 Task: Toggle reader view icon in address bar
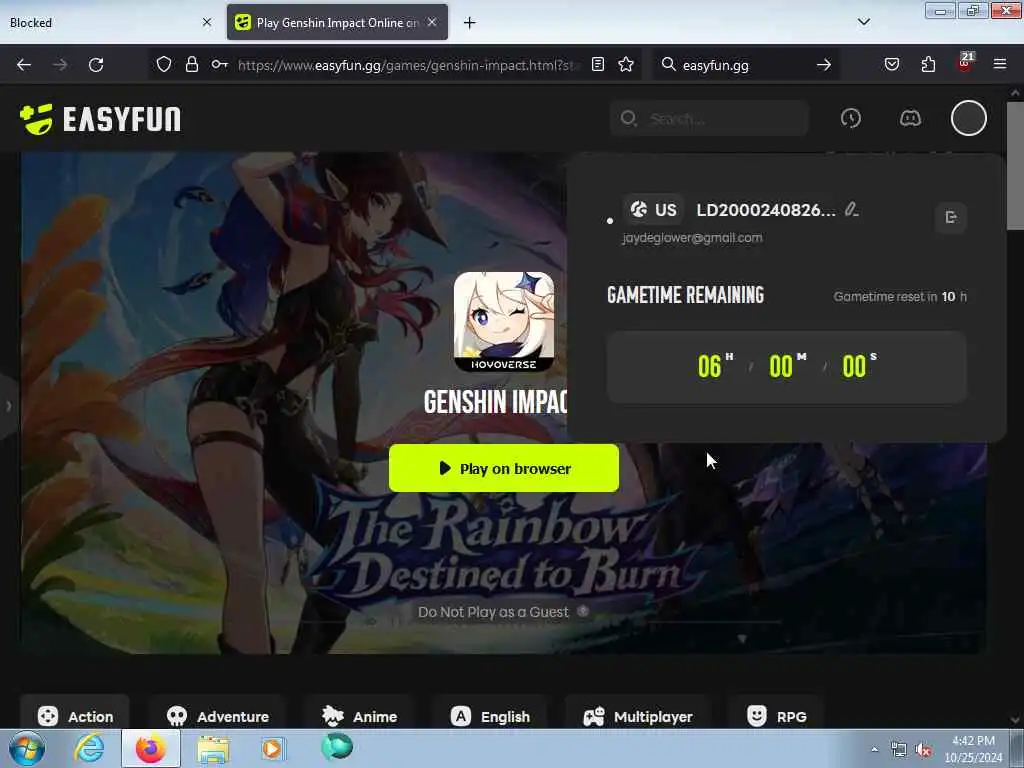point(598,64)
